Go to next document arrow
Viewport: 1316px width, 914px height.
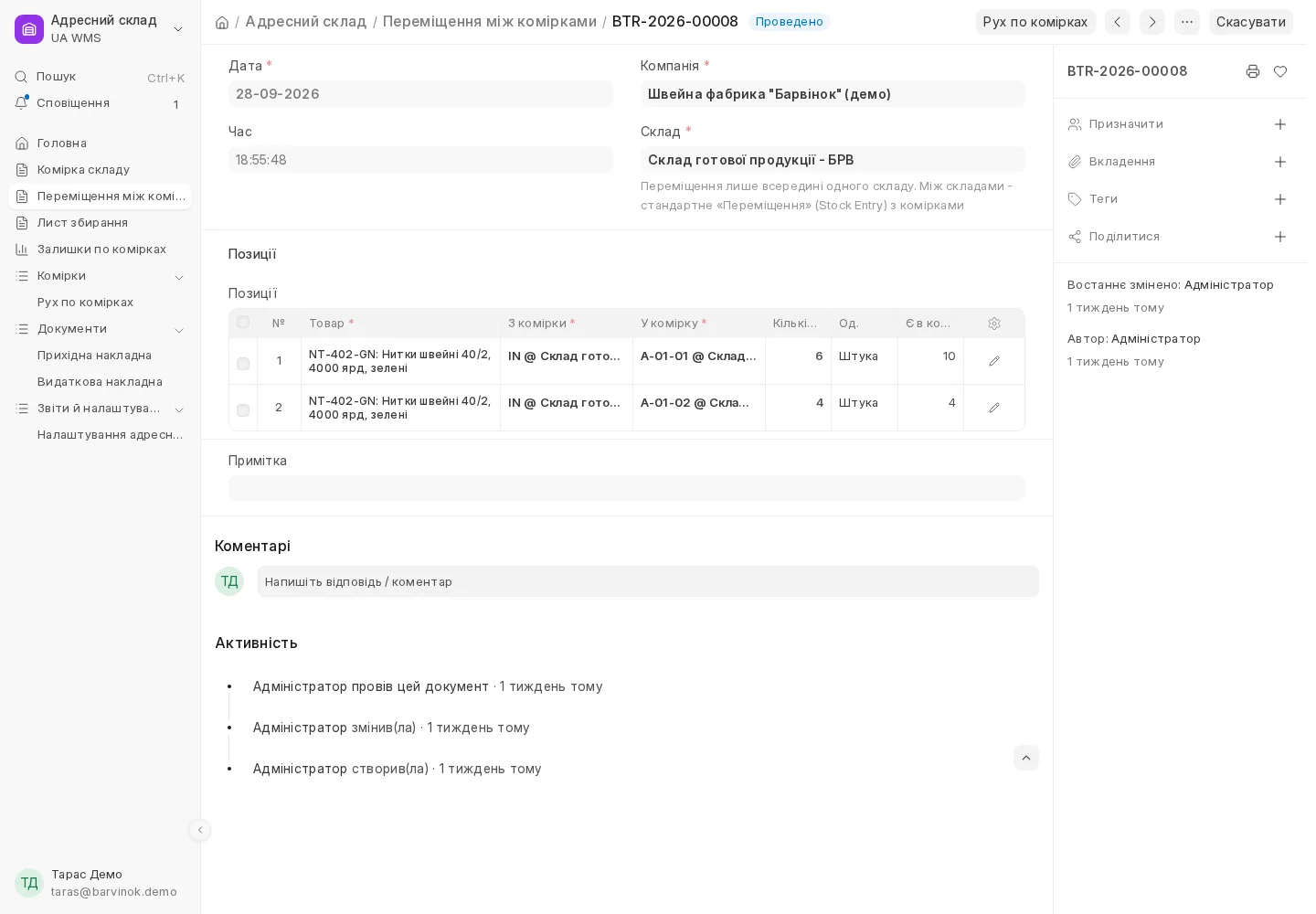click(x=1152, y=22)
